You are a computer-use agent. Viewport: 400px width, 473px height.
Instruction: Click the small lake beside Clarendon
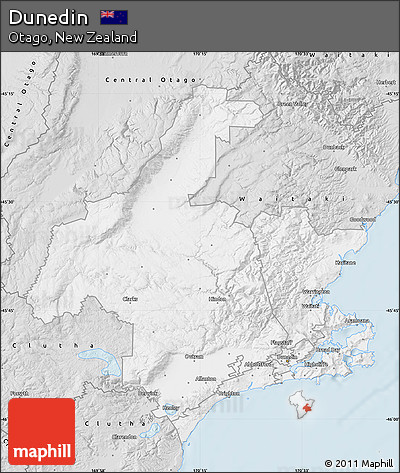pos(151,430)
